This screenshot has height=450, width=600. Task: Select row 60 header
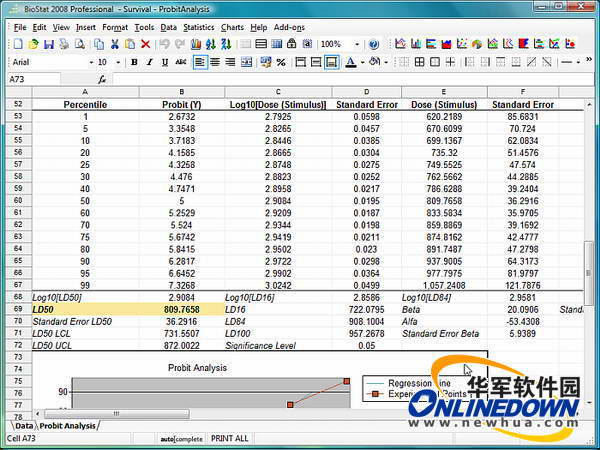pyautogui.click(x=18, y=201)
